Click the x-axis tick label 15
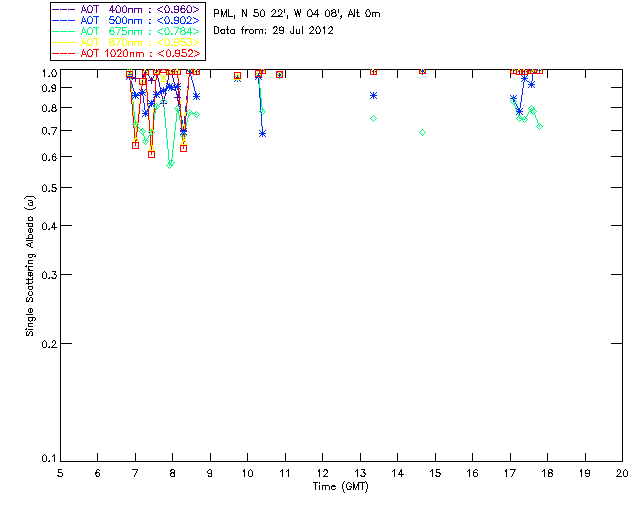The image size is (640, 512). click(x=435, y=473)
